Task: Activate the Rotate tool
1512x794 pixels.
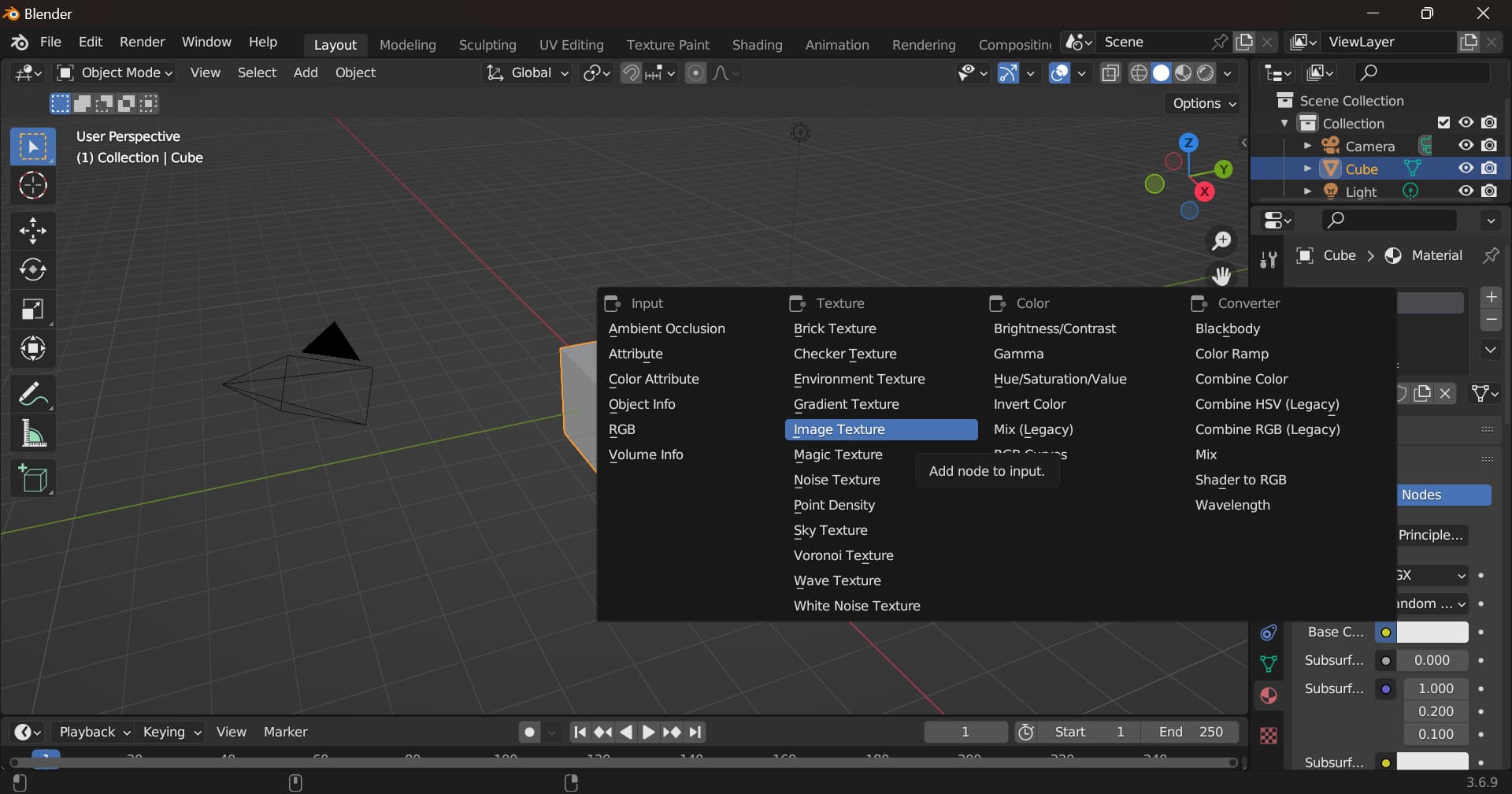Action: 32,270
